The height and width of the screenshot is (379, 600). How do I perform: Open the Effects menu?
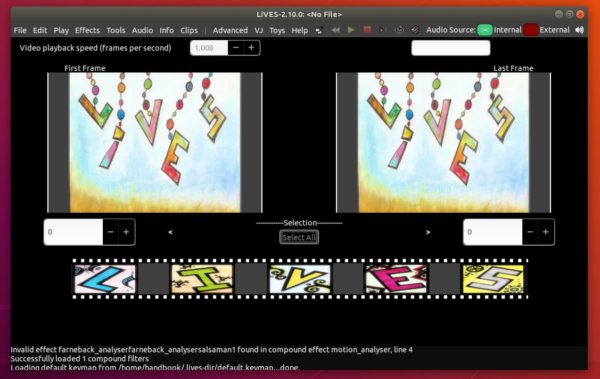point(87,30)
